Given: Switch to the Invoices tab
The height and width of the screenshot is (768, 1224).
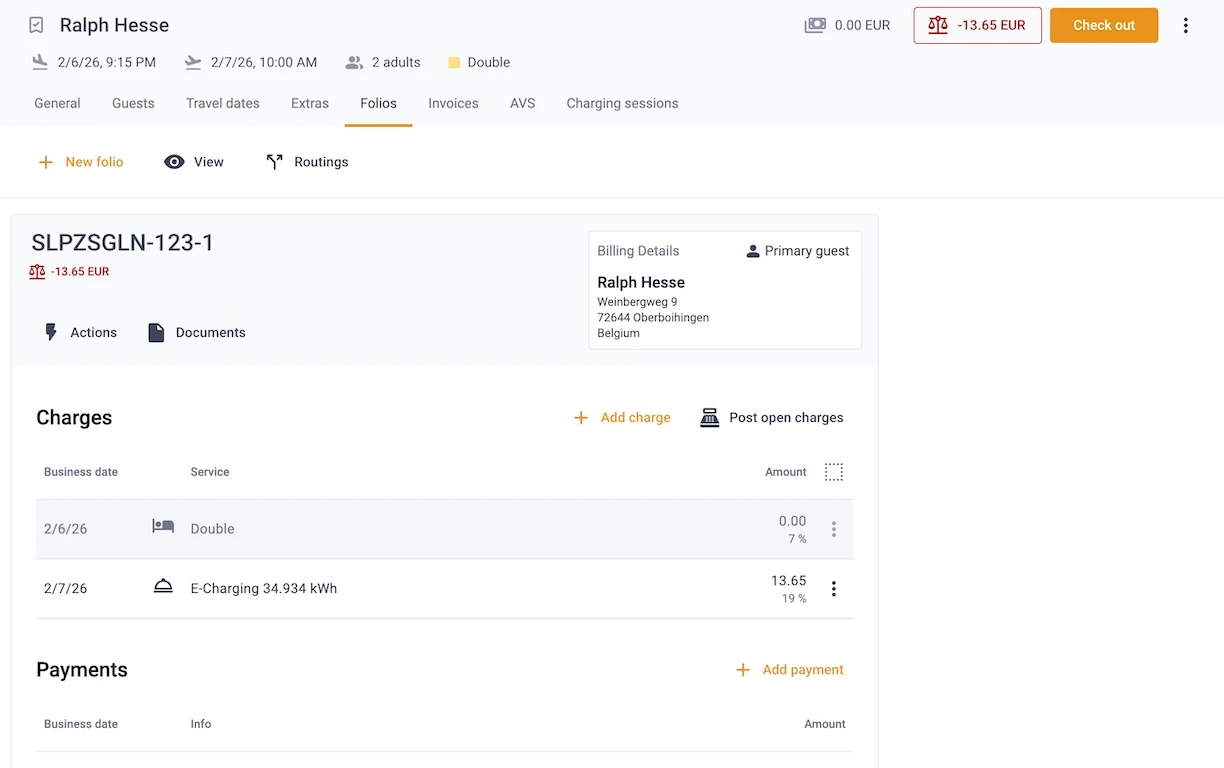Looking at the screenshot, I should click(x=453, y=103).
